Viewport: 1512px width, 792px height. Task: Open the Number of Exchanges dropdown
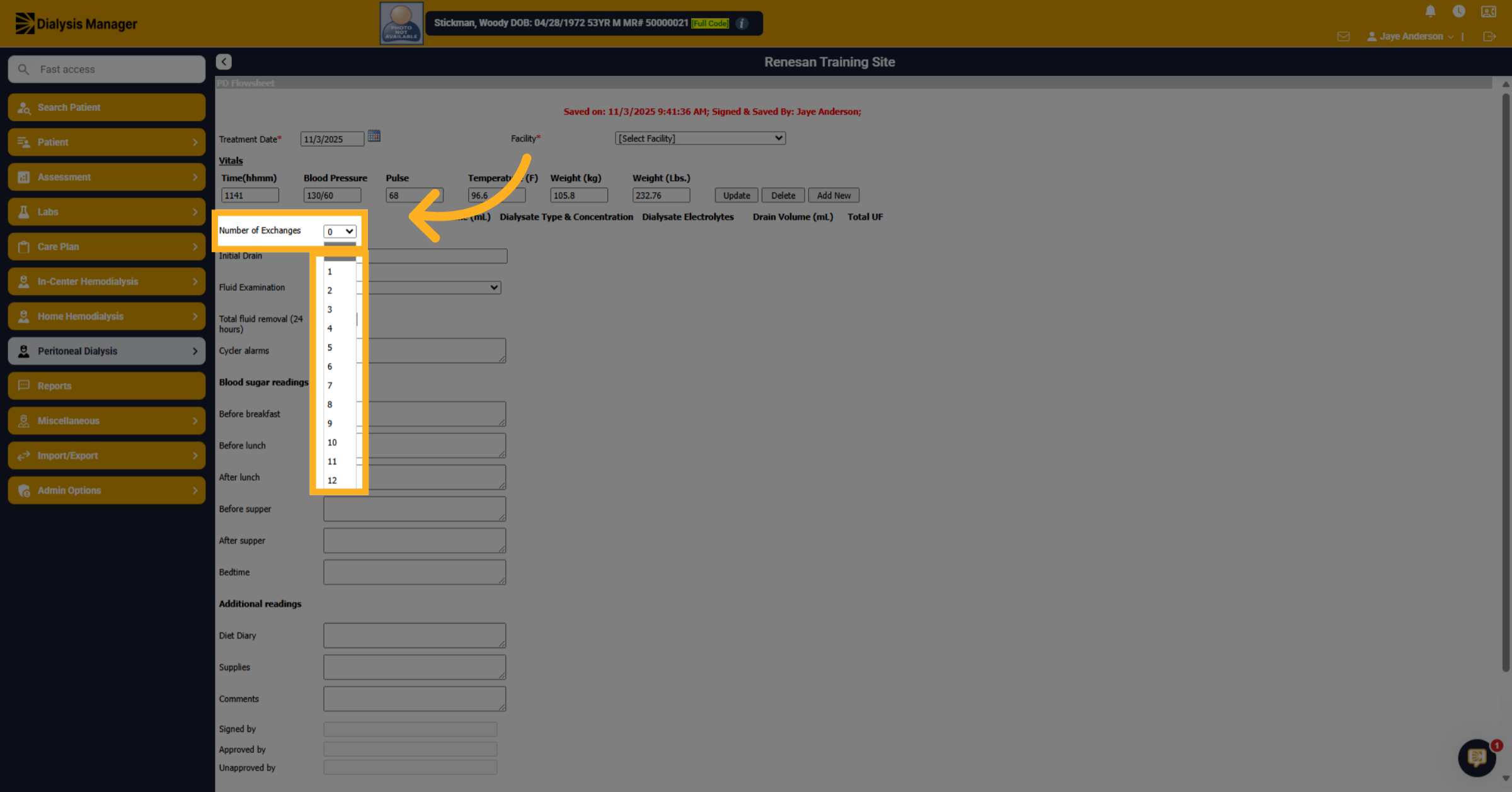click(x=340, y=231)
